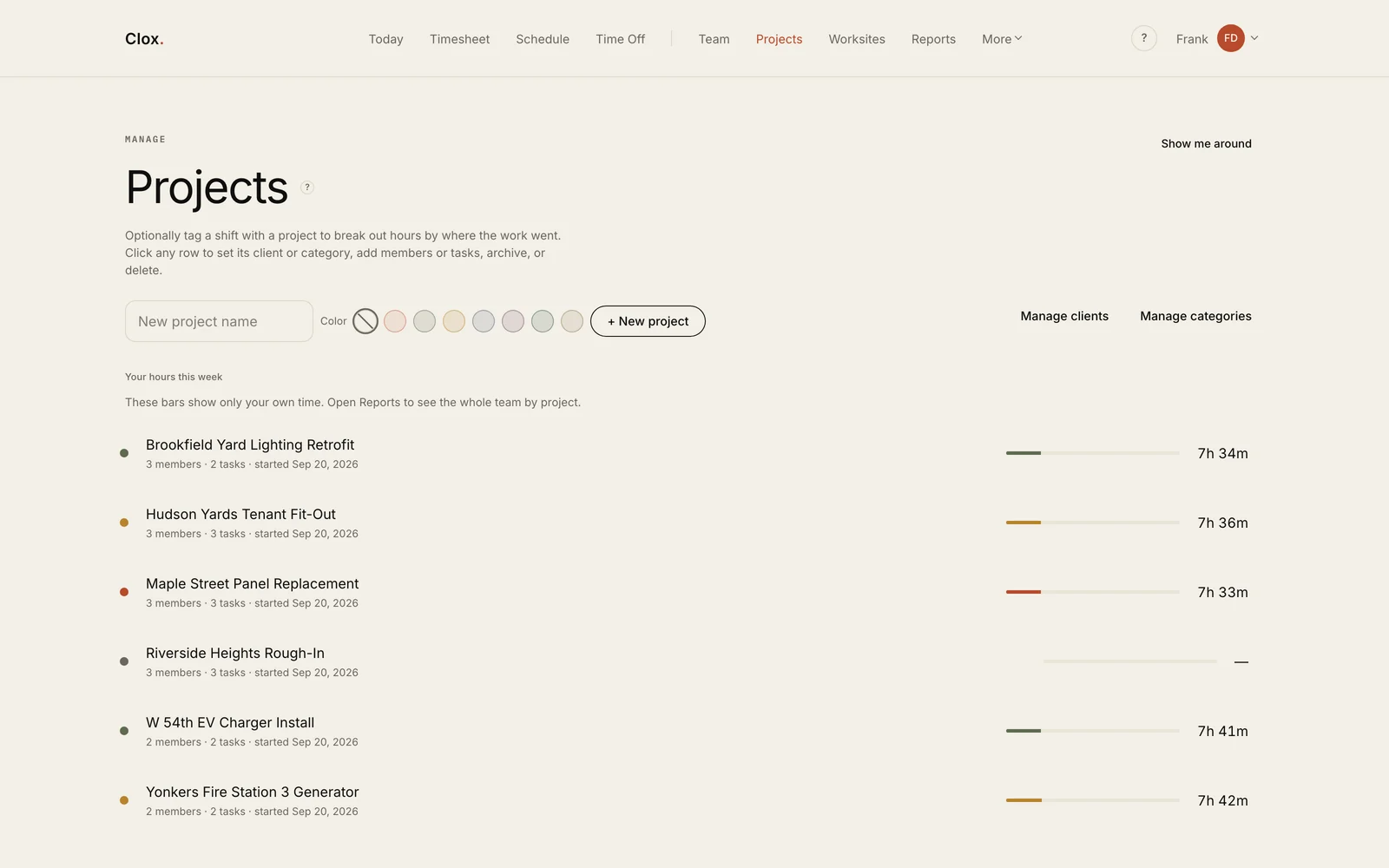1389x868 pixels.
Task: Click the + New project button
Action: 648,321
